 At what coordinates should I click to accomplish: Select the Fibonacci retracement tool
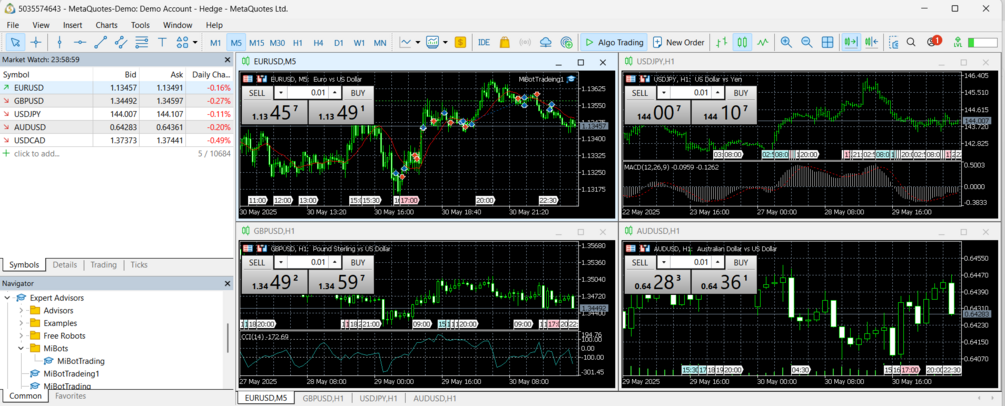click(x=142, y=42)
